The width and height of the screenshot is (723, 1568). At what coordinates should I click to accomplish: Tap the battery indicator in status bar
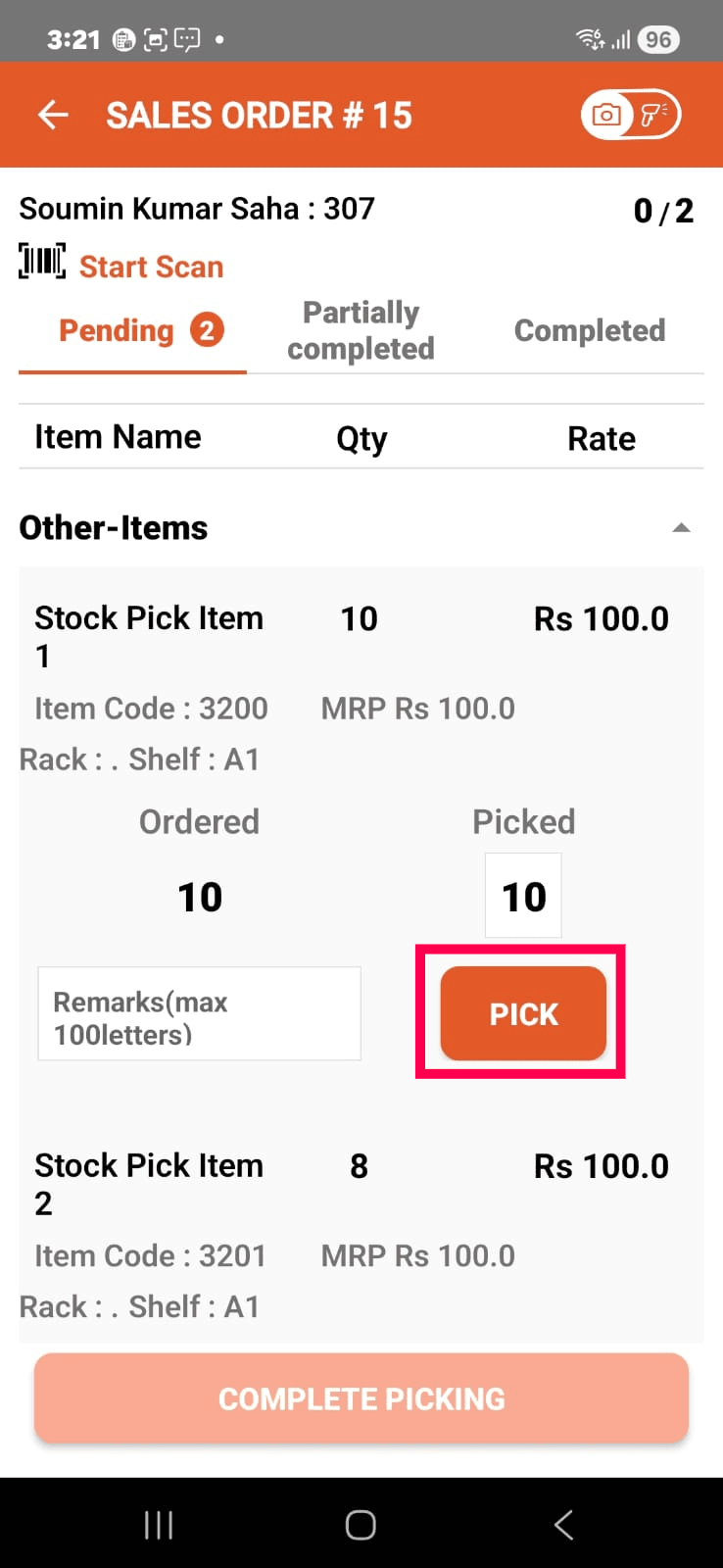pyautogui.click(x=658, y=39)
